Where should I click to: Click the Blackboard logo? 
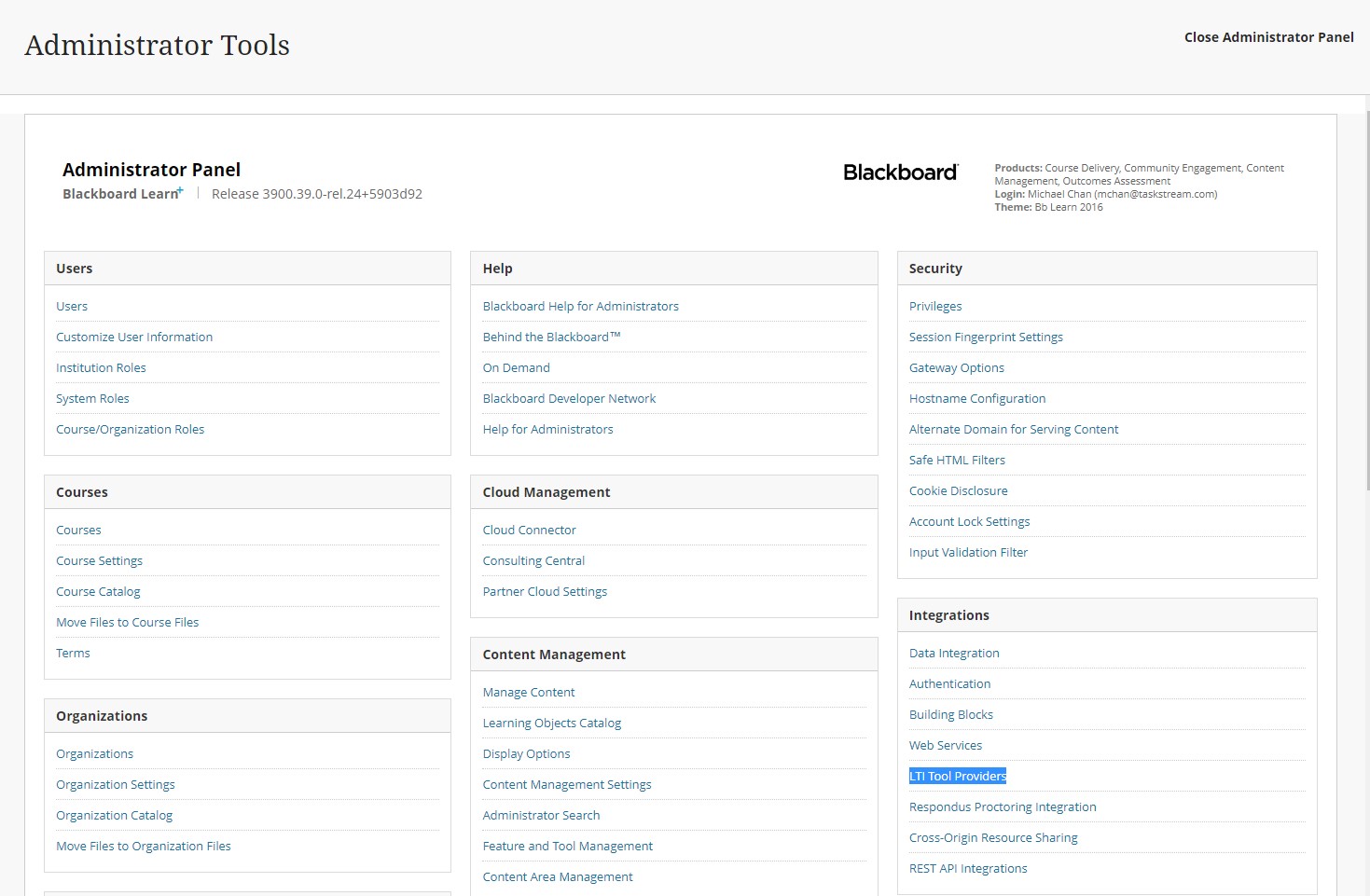pos(900,172)
